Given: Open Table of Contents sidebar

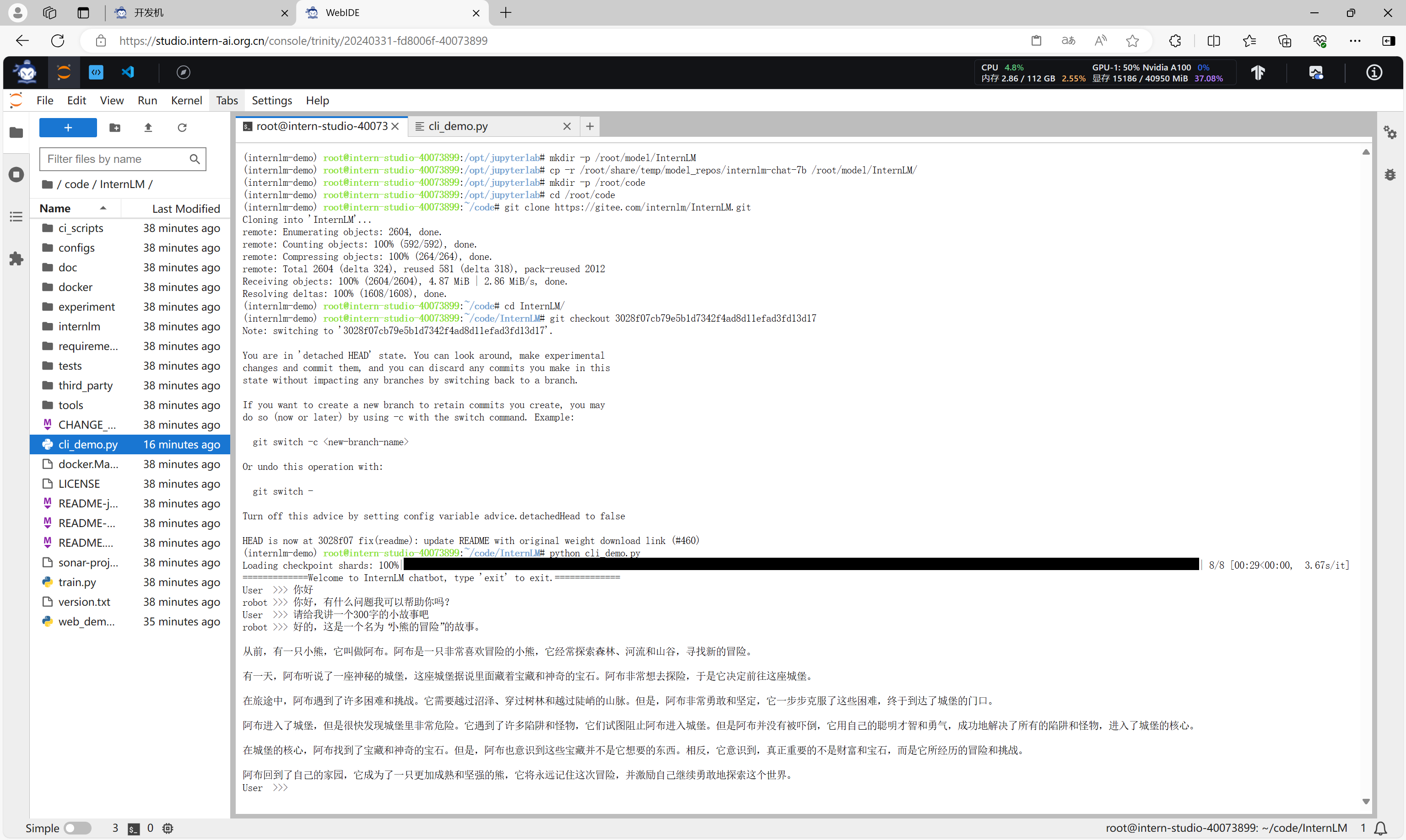Looking at the screenshot, I should pyautogui.click(x=16, y=217).
